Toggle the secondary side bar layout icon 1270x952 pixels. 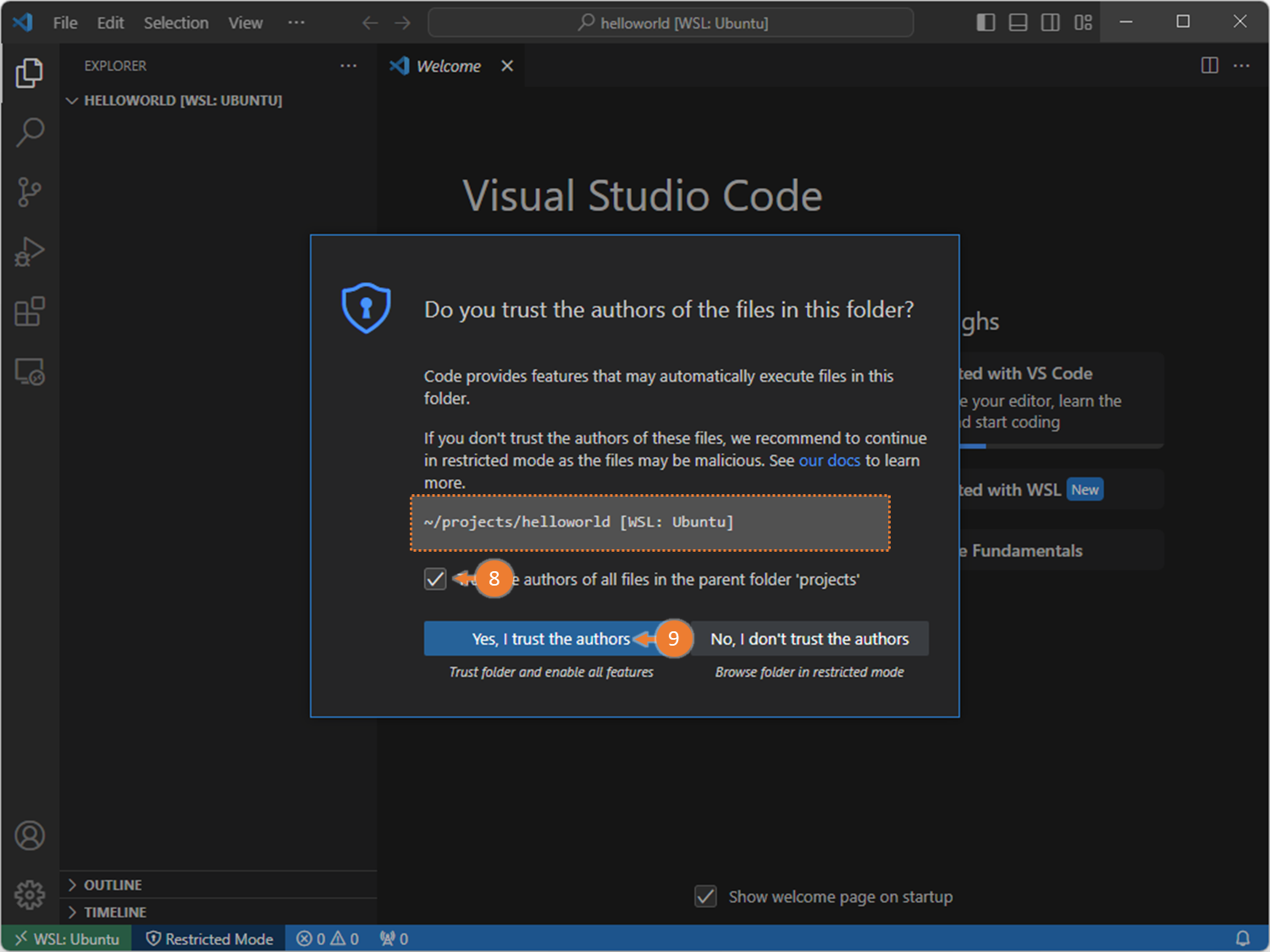click(x=1050, y=23)
